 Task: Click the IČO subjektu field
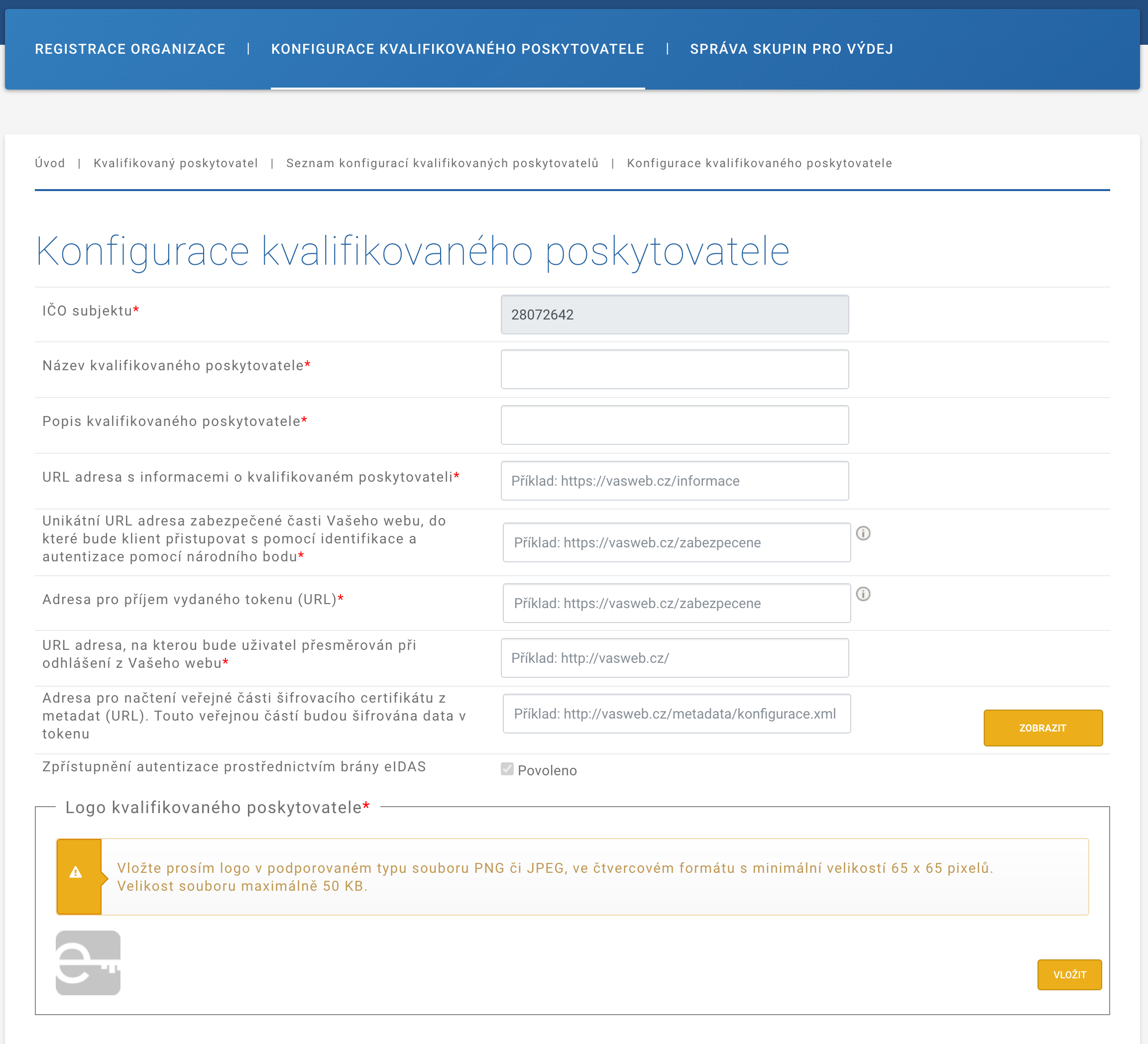pyautogui.click(x=674, y=314)
